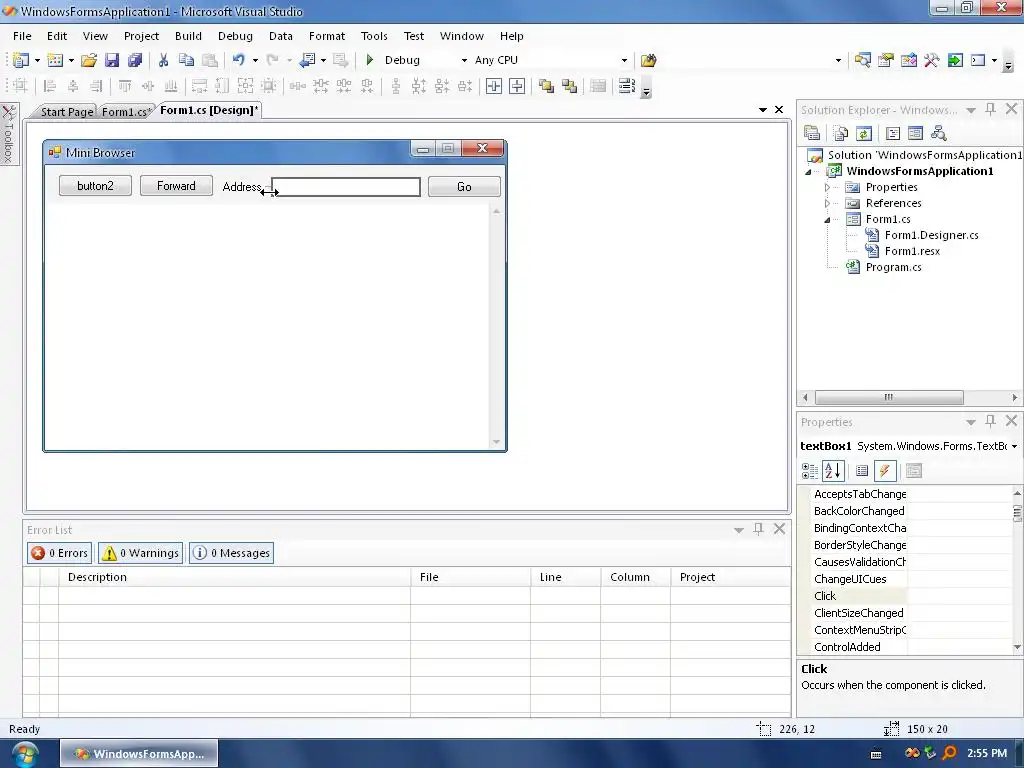Click View Class Diagram icon
This screenshot has height=768, width=1024.
point(938,134)
